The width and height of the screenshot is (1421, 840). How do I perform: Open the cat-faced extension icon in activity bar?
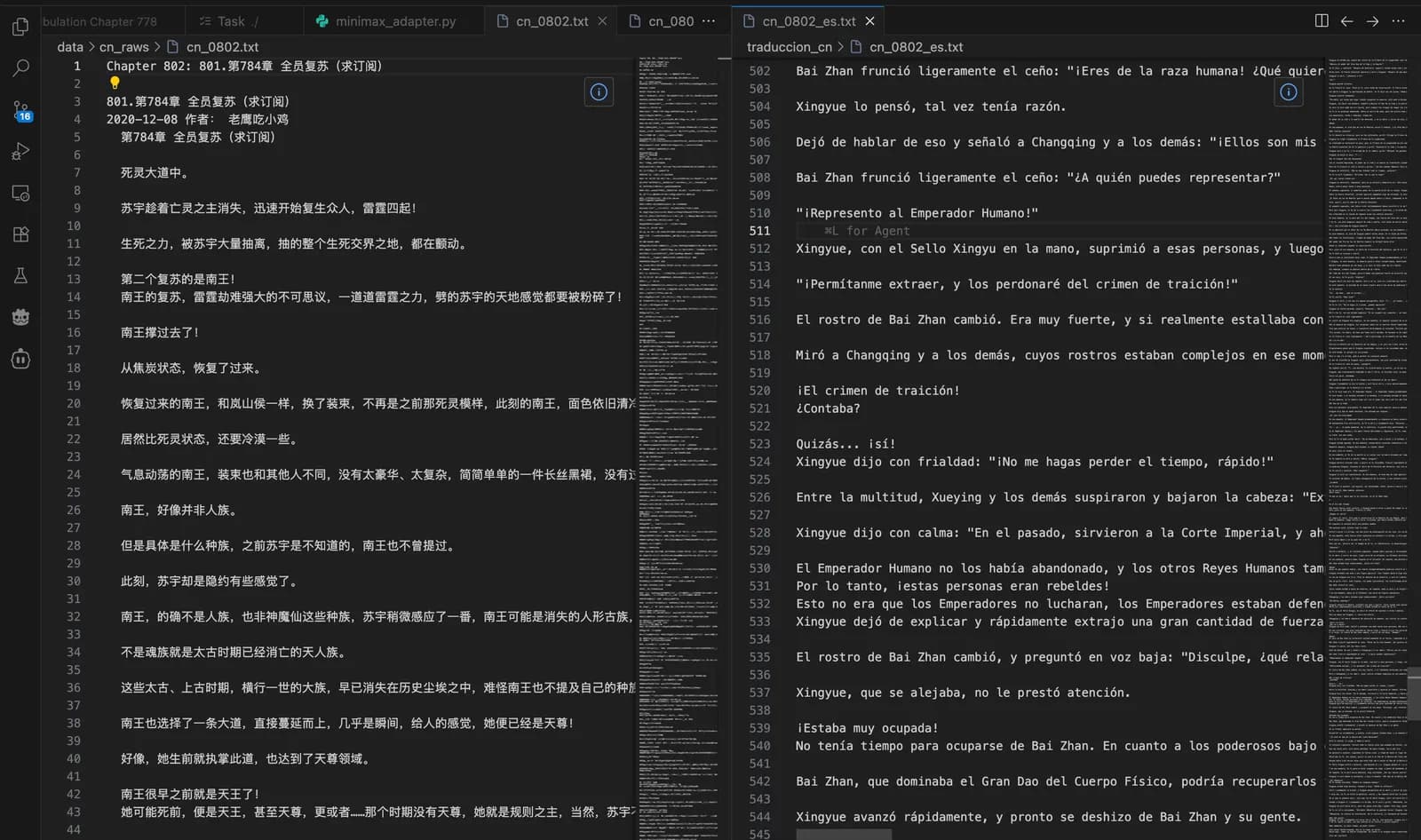[x=20, y=317]
